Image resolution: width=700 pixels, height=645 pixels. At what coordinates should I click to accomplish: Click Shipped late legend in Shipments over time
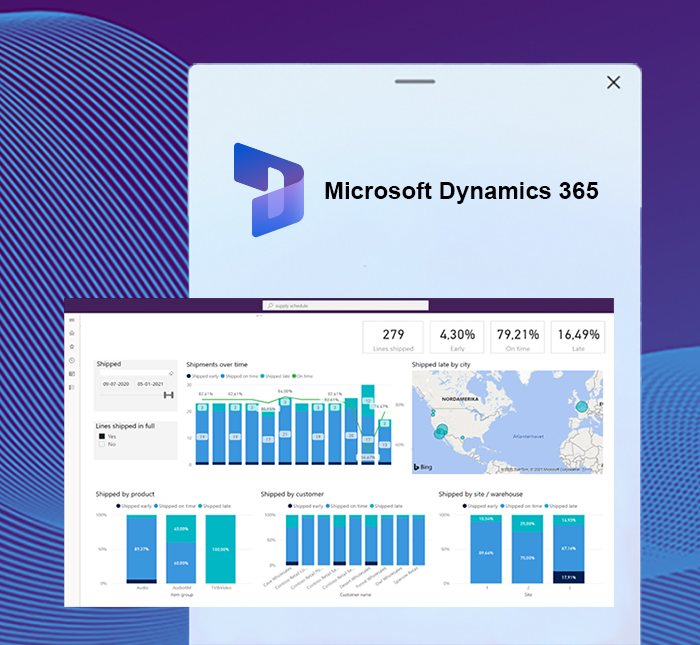point(275,376)
